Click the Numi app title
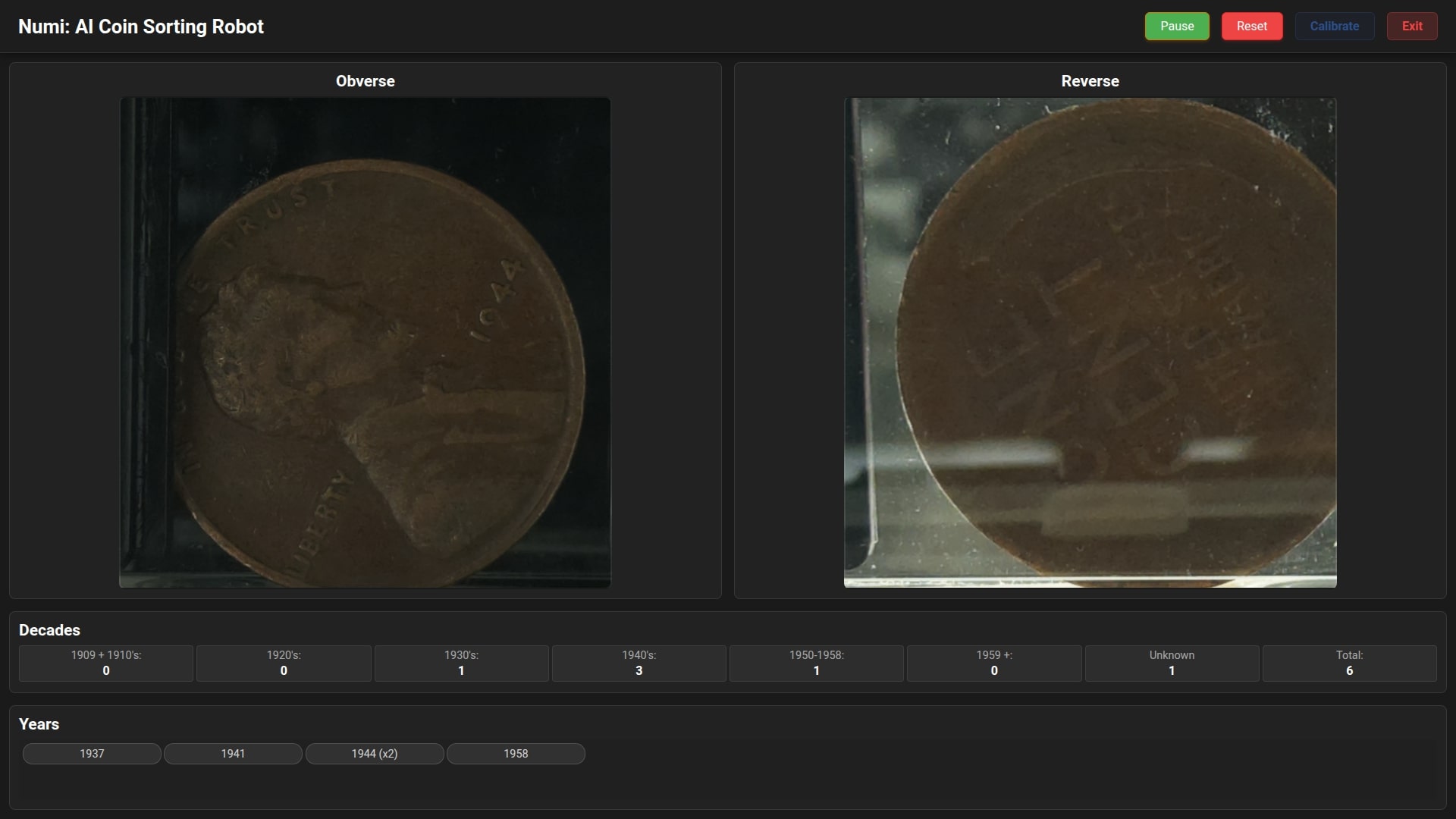This screenshot has width=1456, height=819. coord(141,27)
